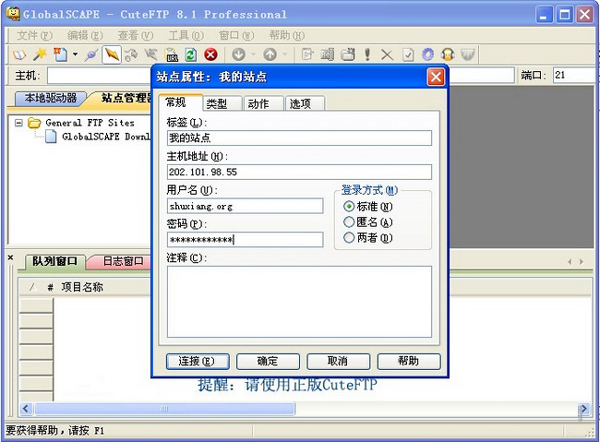The height and width of the screenshot is (442, 600).
Task: Click the green refresh icon in toolbar
Action: (x=191, y=54)
